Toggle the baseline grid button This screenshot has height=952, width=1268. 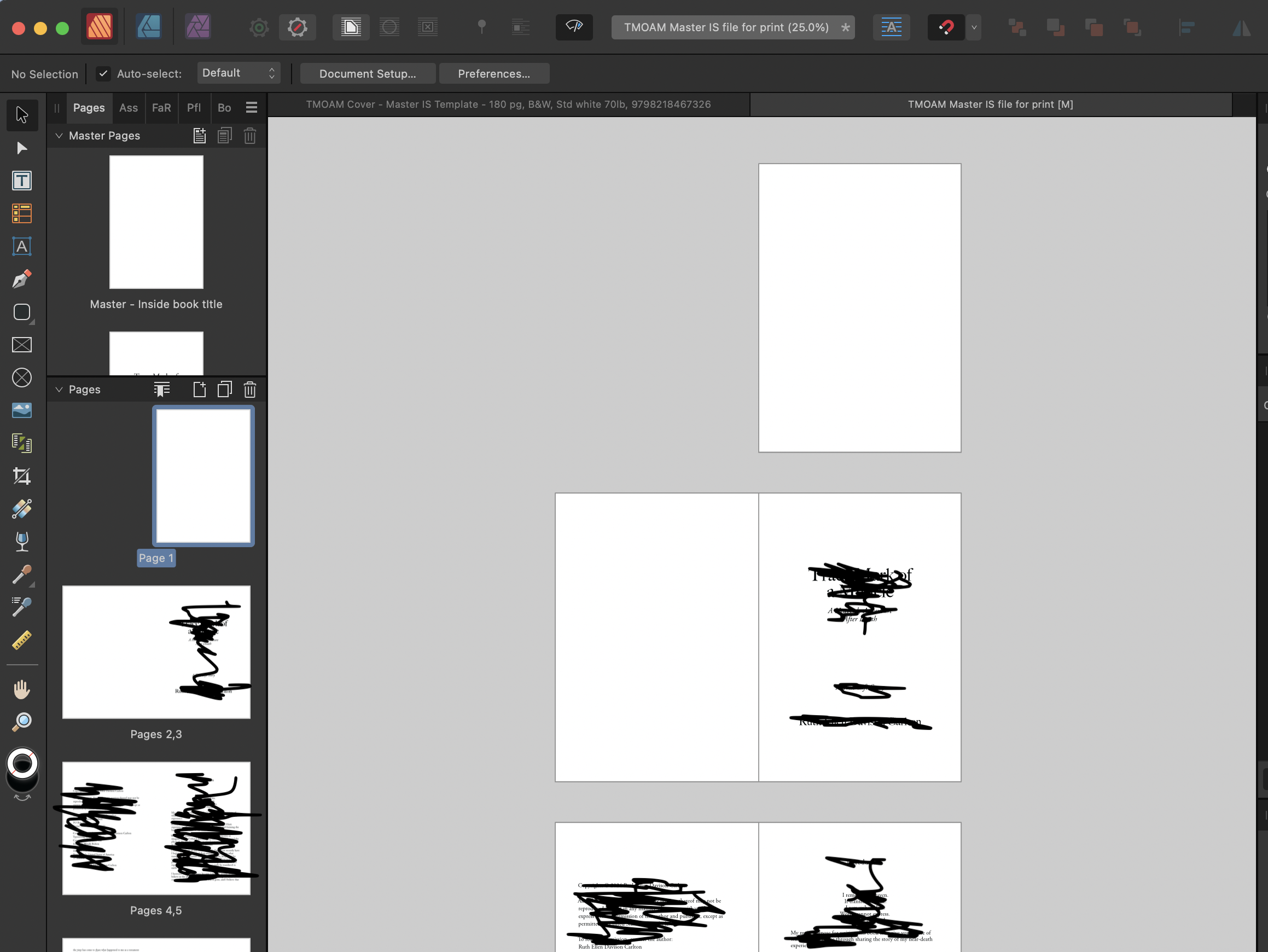tap(891, 27)
